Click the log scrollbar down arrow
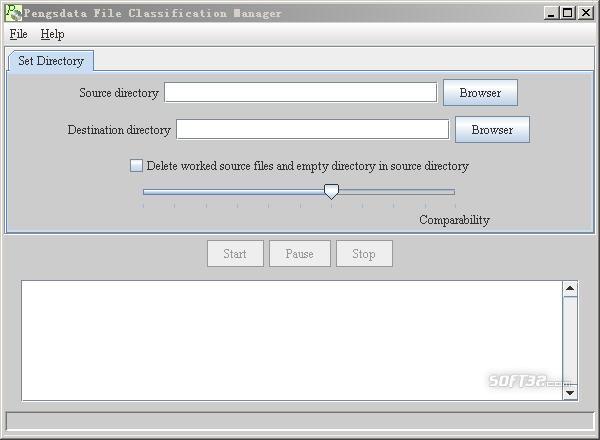Image resolution: width=600 pixels, height=440 pixels. tap(570, 393)
